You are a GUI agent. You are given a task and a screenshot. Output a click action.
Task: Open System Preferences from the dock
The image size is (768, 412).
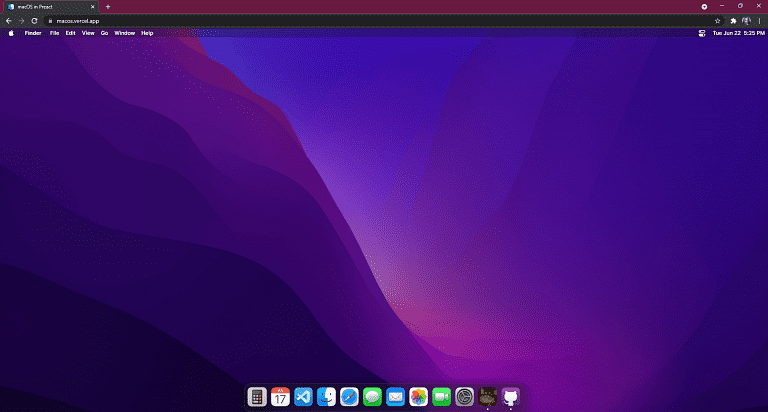(x=464, y=397)
